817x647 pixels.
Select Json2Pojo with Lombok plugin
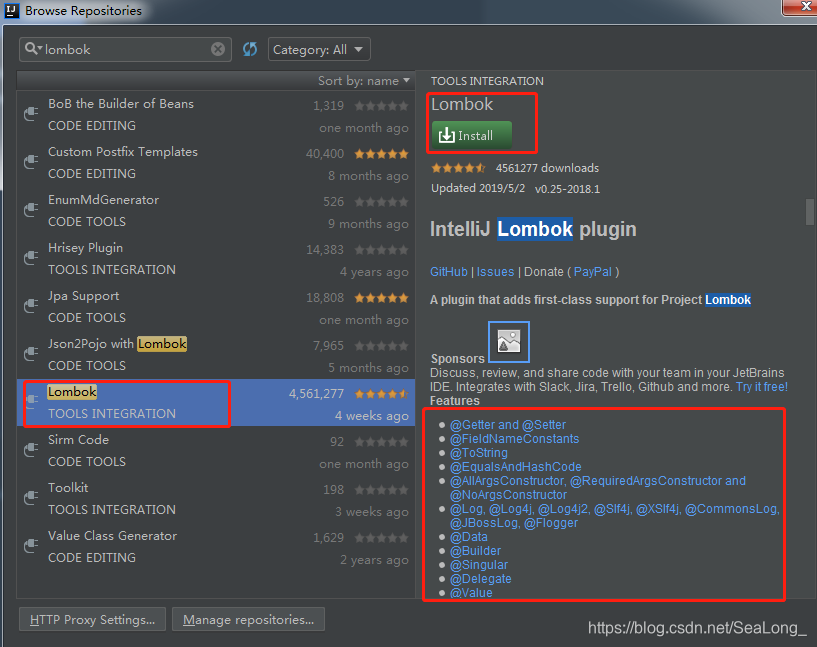[216, 354]
